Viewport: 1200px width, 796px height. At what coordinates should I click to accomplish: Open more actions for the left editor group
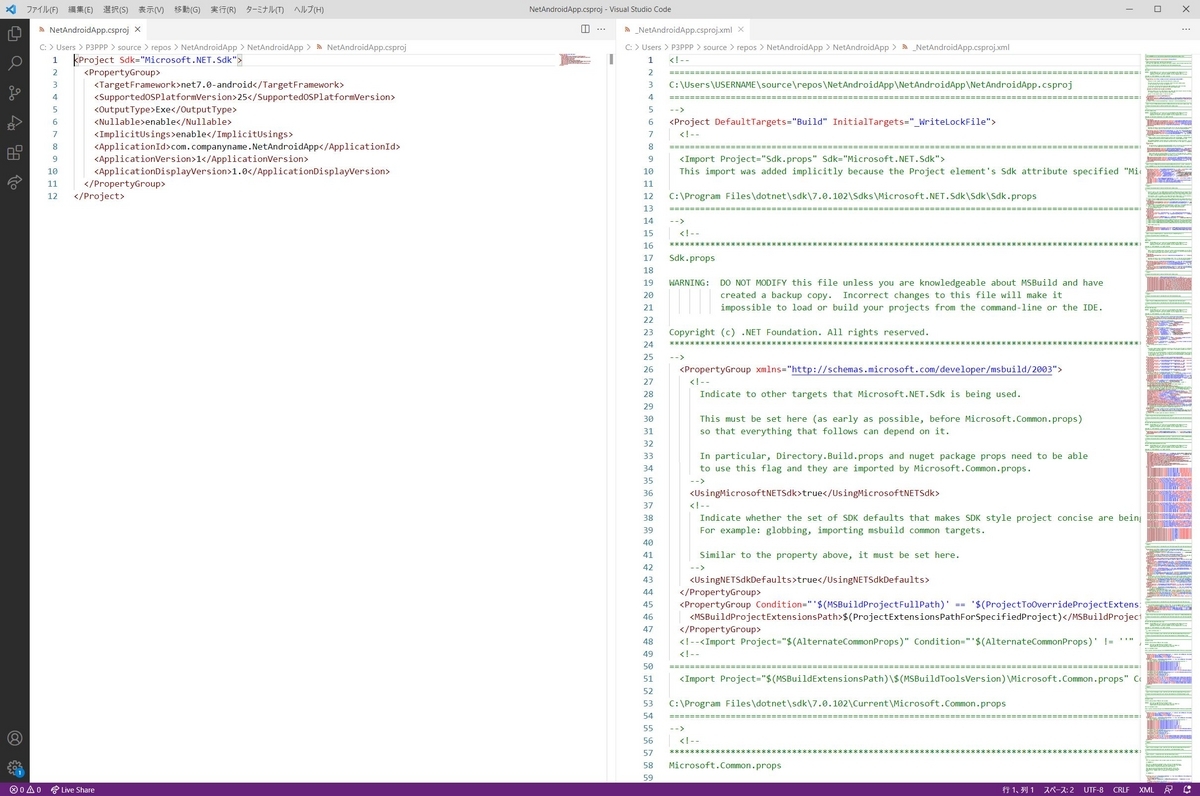click(x=600, y=30)
